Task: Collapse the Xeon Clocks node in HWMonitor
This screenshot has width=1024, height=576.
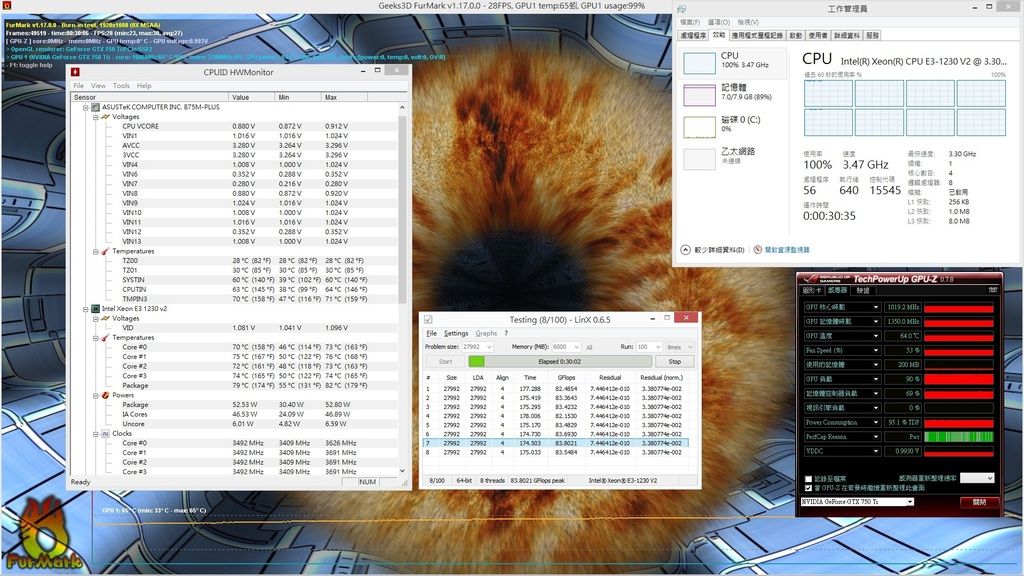Action: click(x=95, y=434)
